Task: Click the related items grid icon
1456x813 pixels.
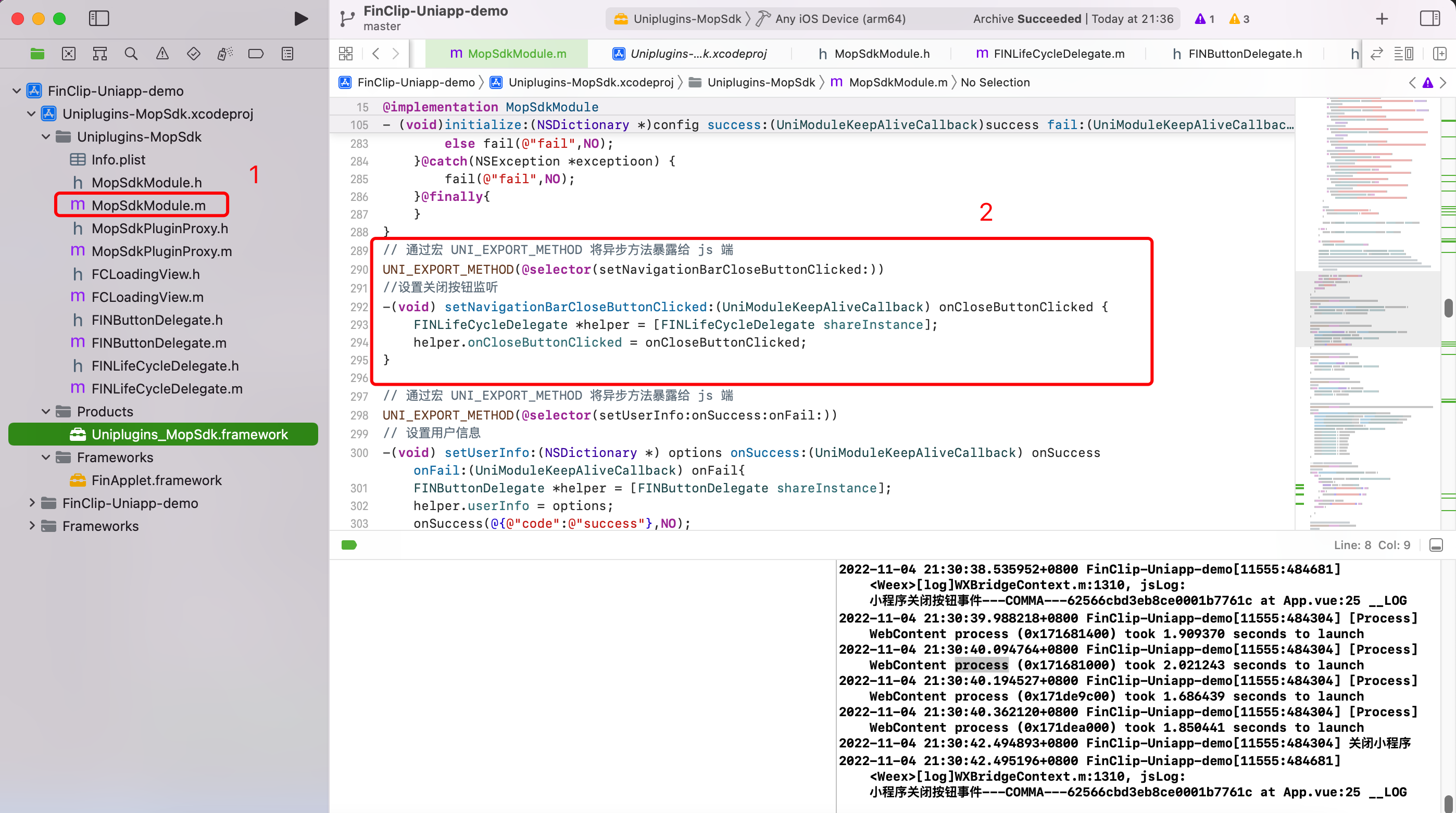Action: [x=345, y=54]
